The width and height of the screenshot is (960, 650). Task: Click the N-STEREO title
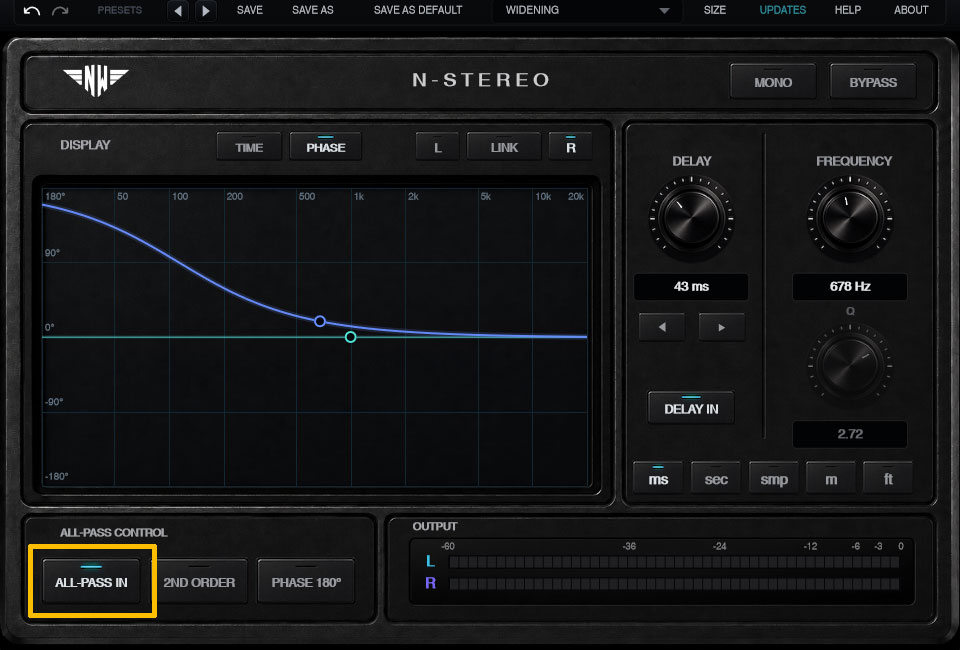[x=481, y=80]
